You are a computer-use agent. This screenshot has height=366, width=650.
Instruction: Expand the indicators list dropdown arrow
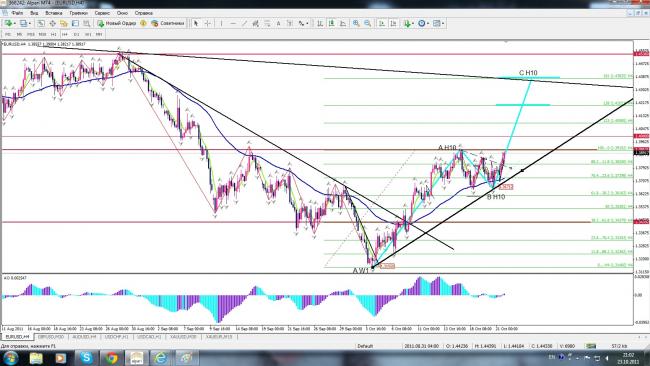pyautogui.click(x=413, y=24)
